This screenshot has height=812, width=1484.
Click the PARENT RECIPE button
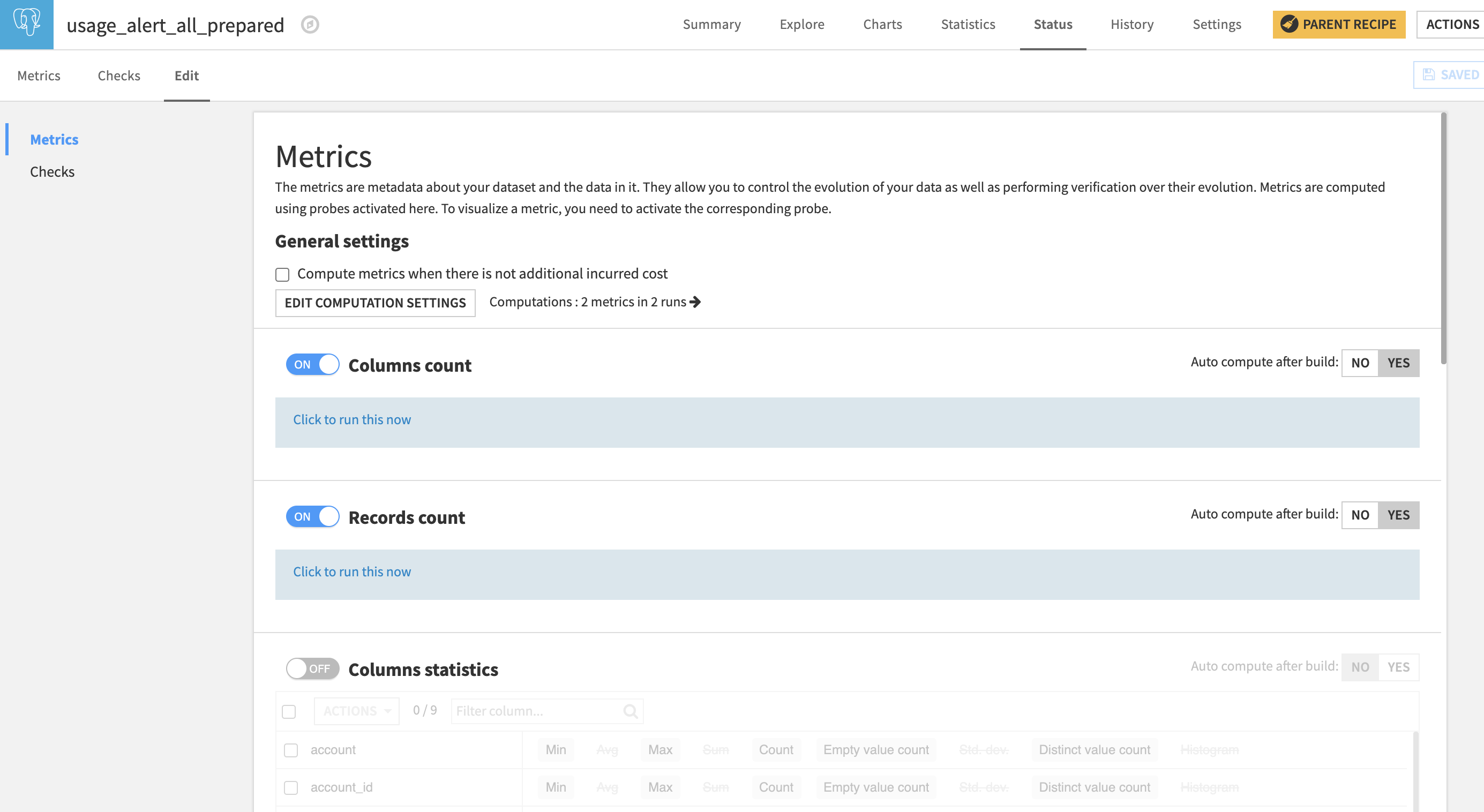(1339, 25)
